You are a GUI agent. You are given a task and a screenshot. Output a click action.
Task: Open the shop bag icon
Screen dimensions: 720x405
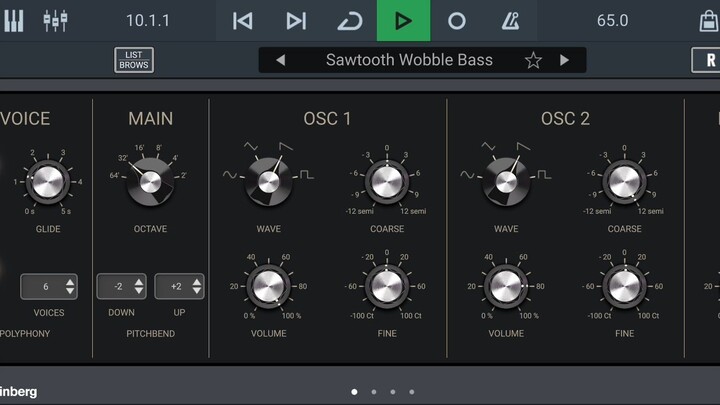tap(708, 20)
